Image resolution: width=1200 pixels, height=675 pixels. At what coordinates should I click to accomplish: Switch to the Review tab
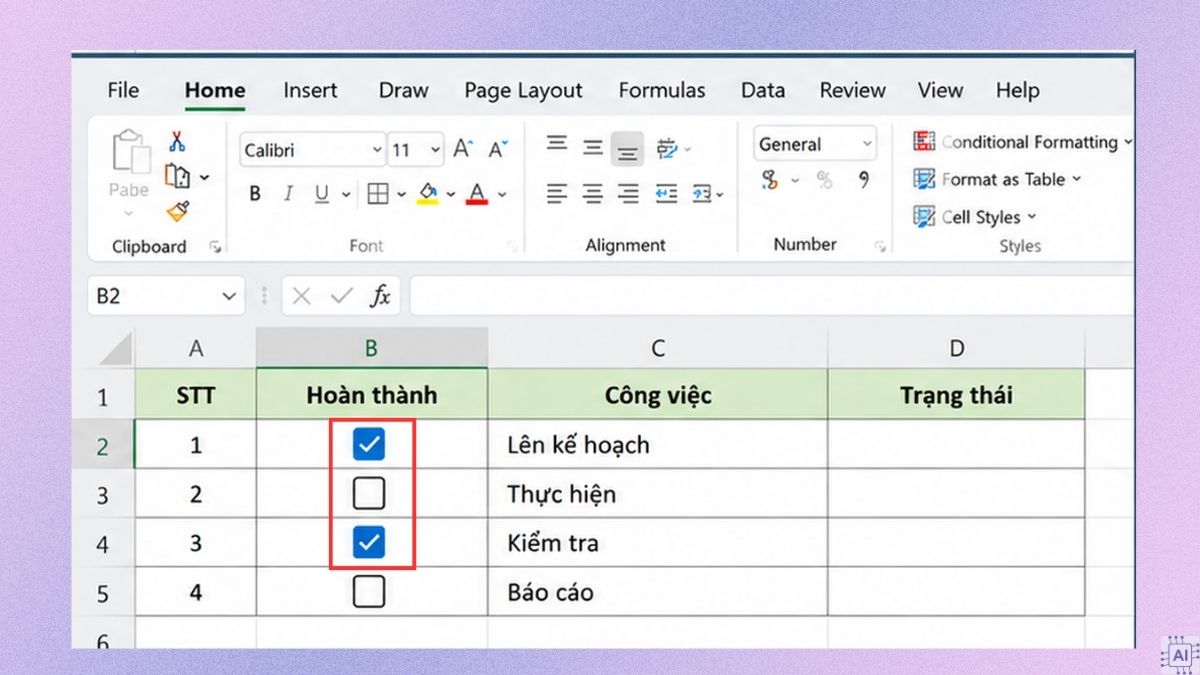pyautogui.click(x=852, y=90)
